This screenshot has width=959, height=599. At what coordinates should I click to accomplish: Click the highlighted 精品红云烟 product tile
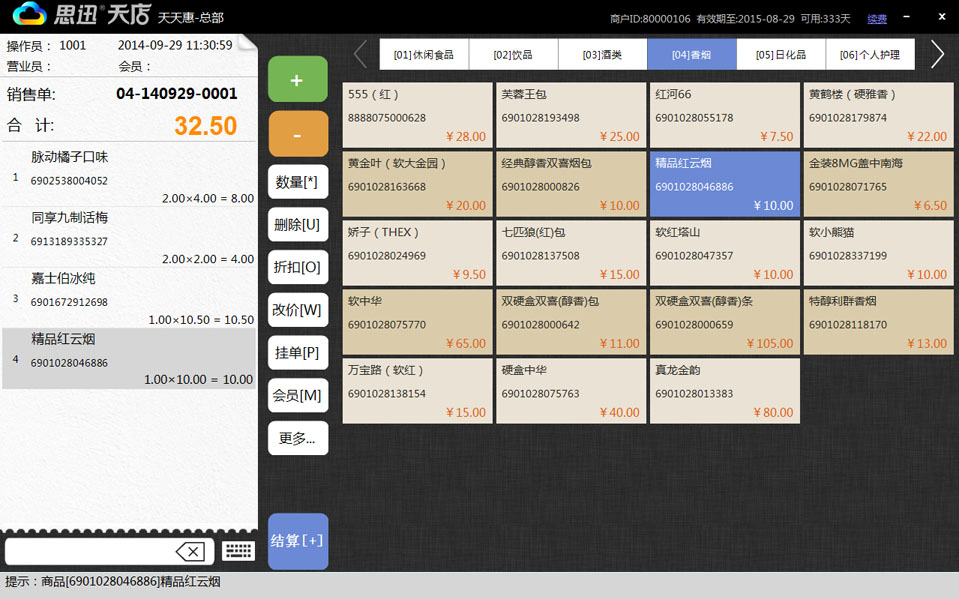(725, 185)
